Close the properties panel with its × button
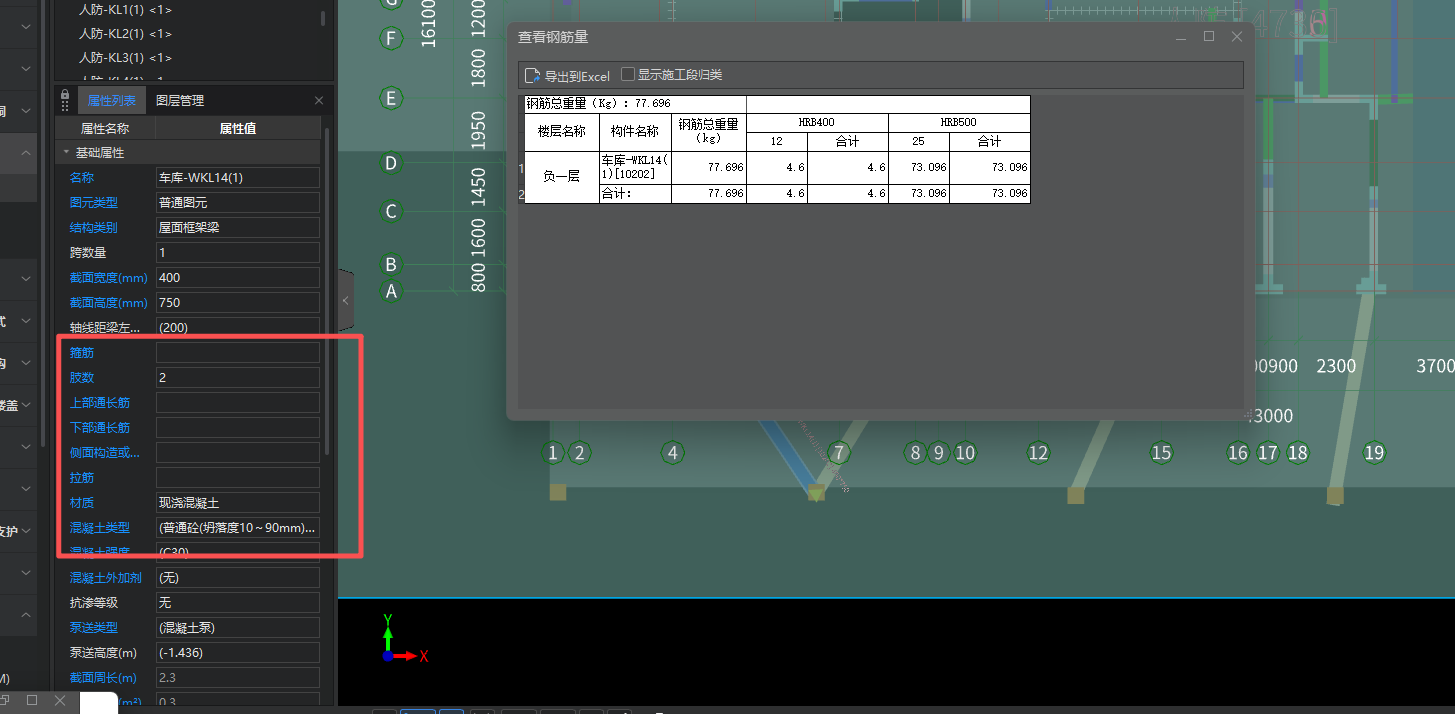Viewport: 1455px width, 714px height. tap(318, 99)
